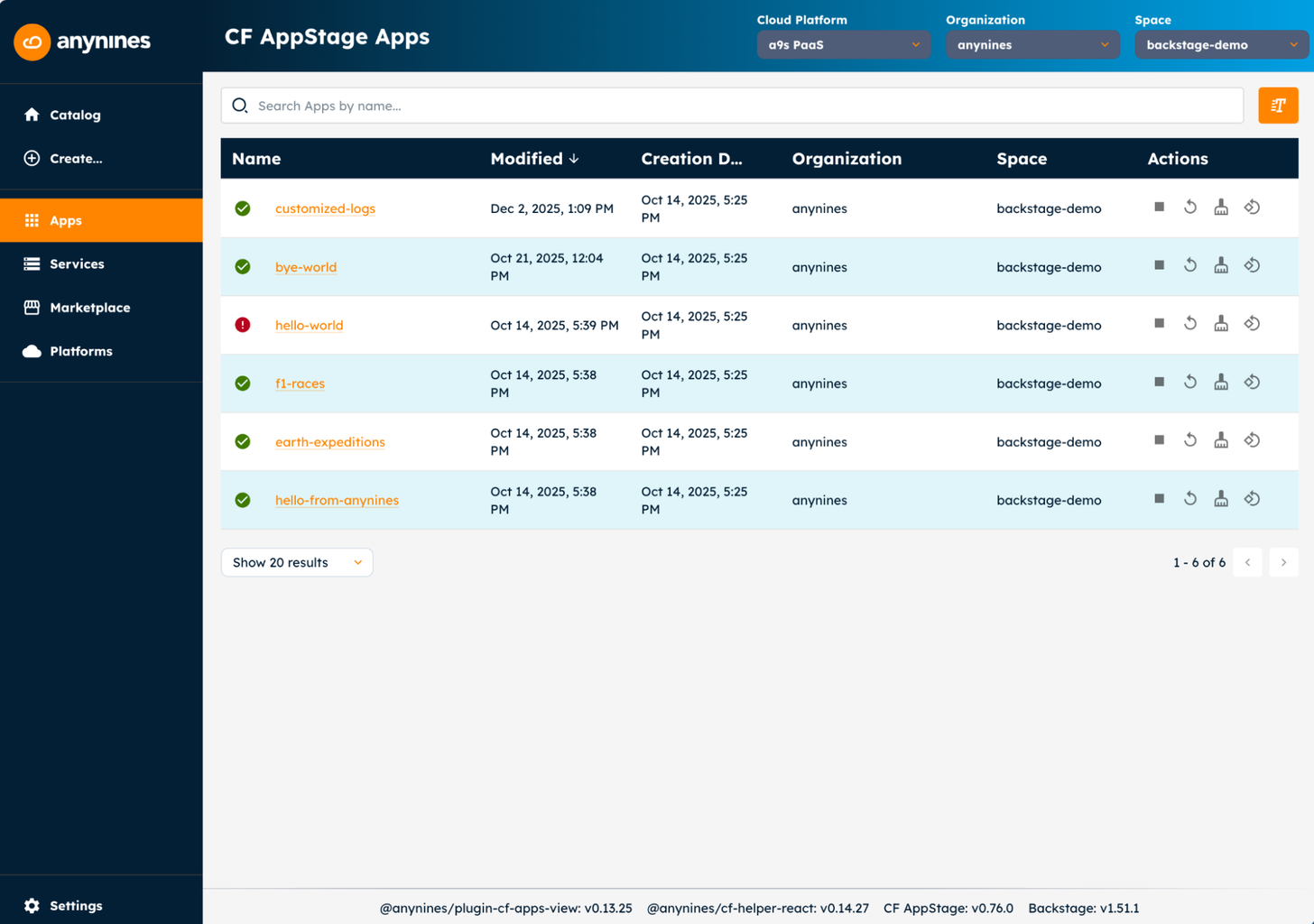The image size is (1314, 924).
Task: Click the diamond-rotate icon for customized-logs
Action: [1252, 208]
